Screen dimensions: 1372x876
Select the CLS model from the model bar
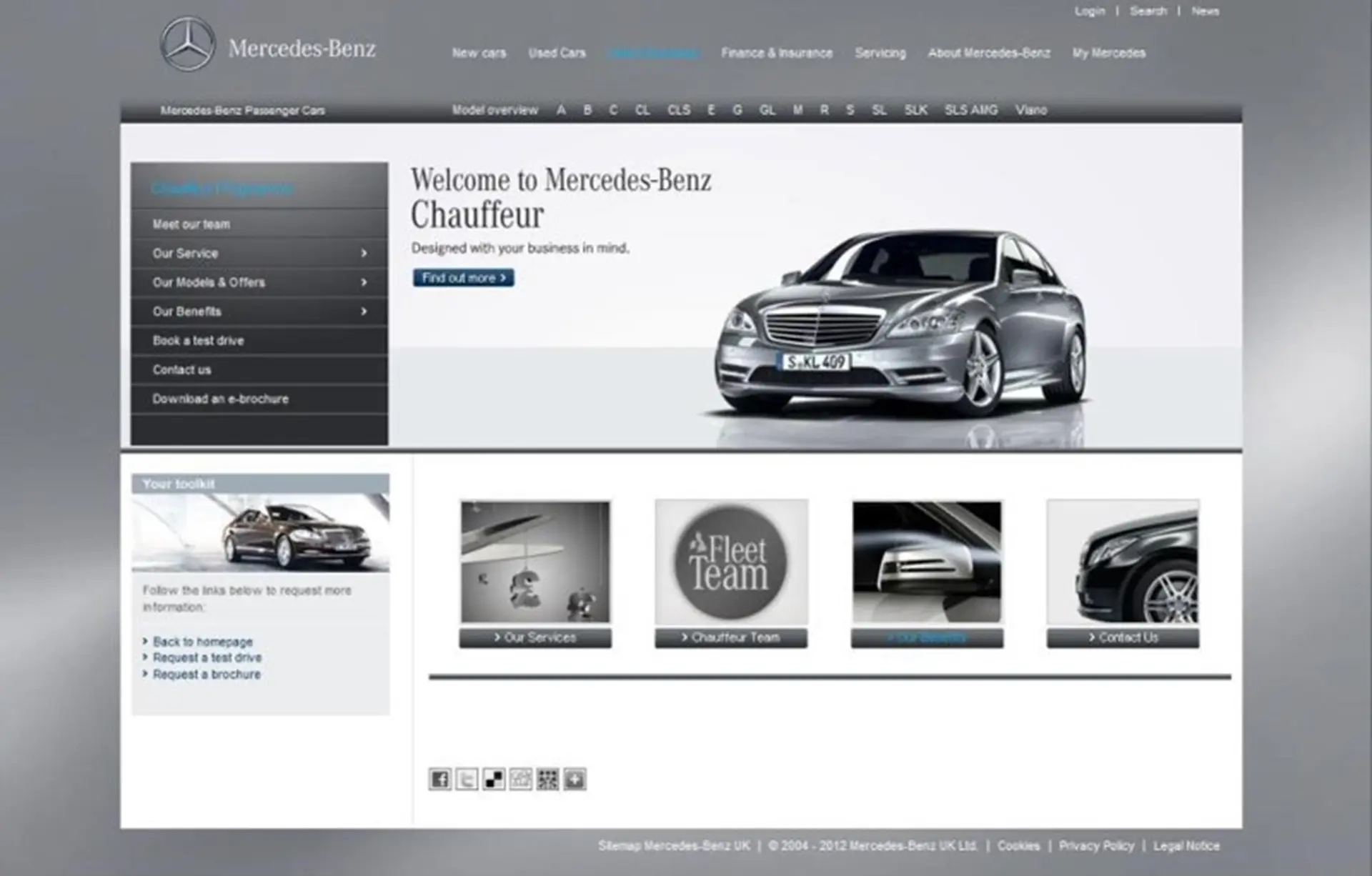tap(678, 110)
